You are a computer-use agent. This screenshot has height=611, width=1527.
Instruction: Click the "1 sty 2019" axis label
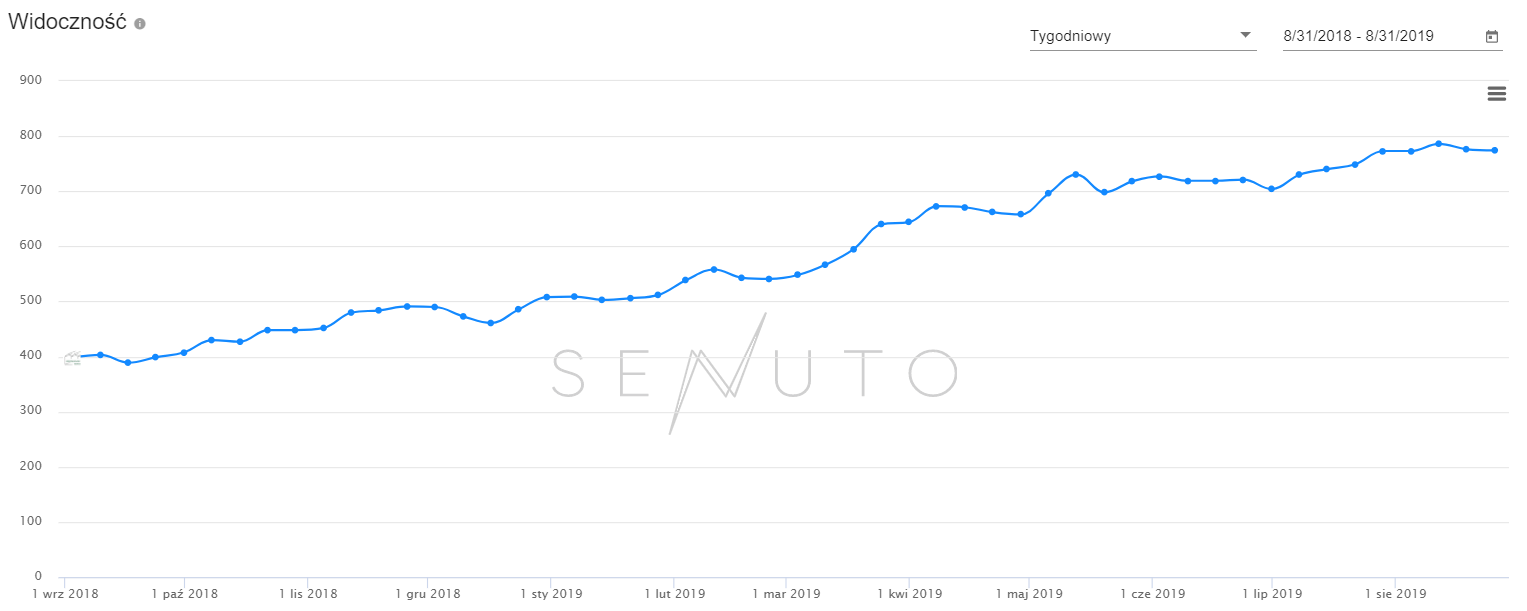point(549,593)
